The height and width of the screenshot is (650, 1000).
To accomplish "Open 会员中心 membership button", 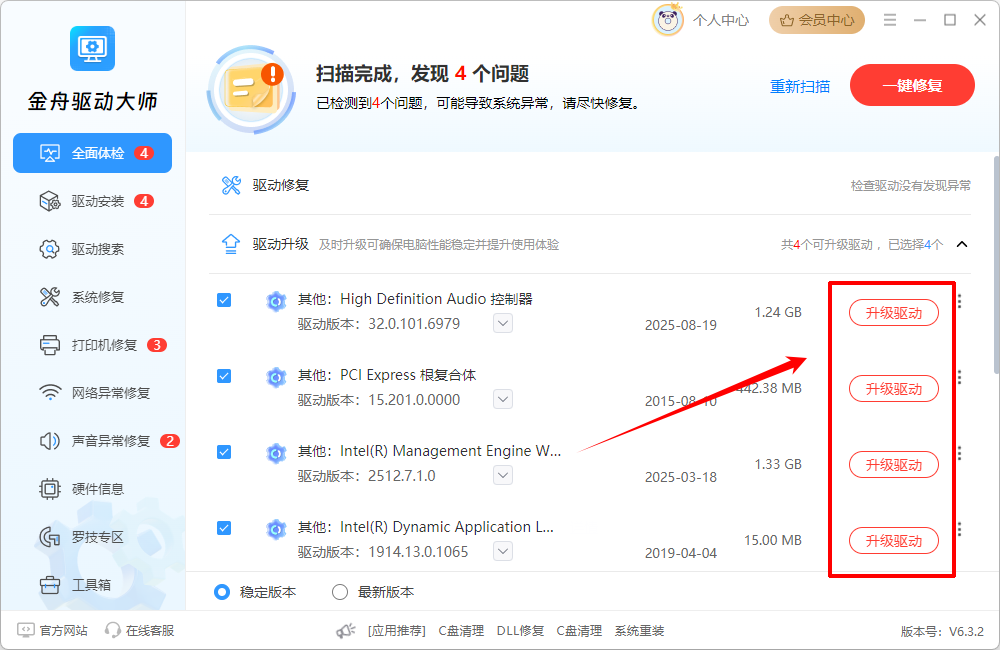I will [817, 20].
